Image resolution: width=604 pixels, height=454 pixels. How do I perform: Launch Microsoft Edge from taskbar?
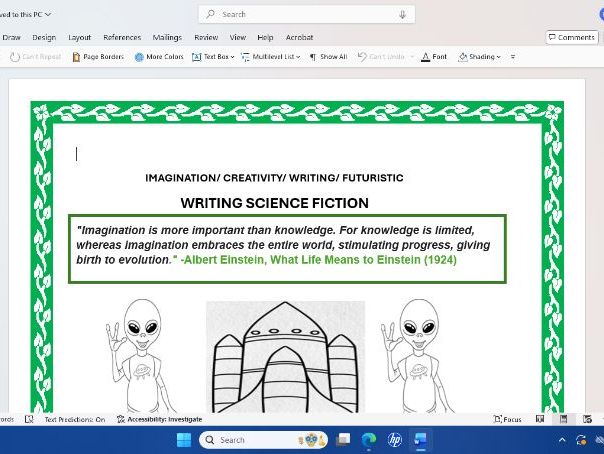(369, 440)
